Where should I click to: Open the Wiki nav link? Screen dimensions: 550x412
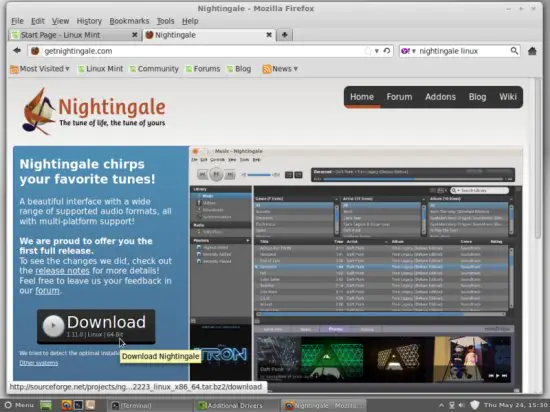coord(508,97)
